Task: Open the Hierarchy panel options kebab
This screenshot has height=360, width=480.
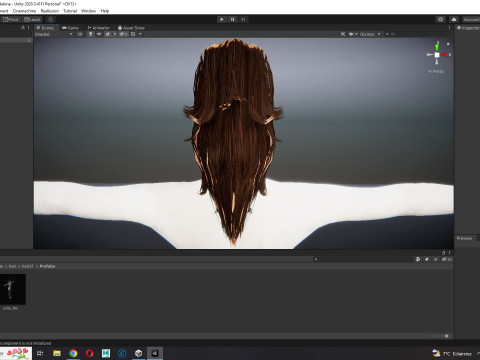Action: 28,27
